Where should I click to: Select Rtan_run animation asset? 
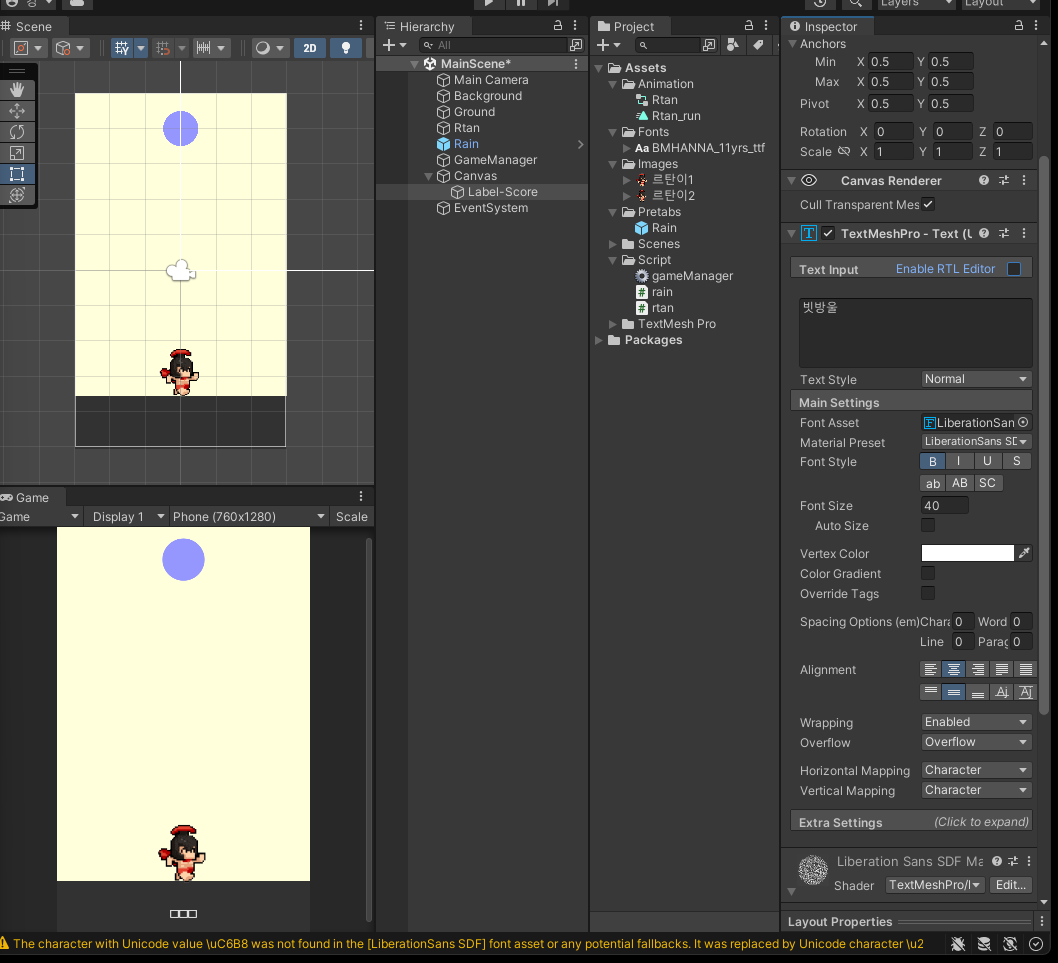pos(676,116)
